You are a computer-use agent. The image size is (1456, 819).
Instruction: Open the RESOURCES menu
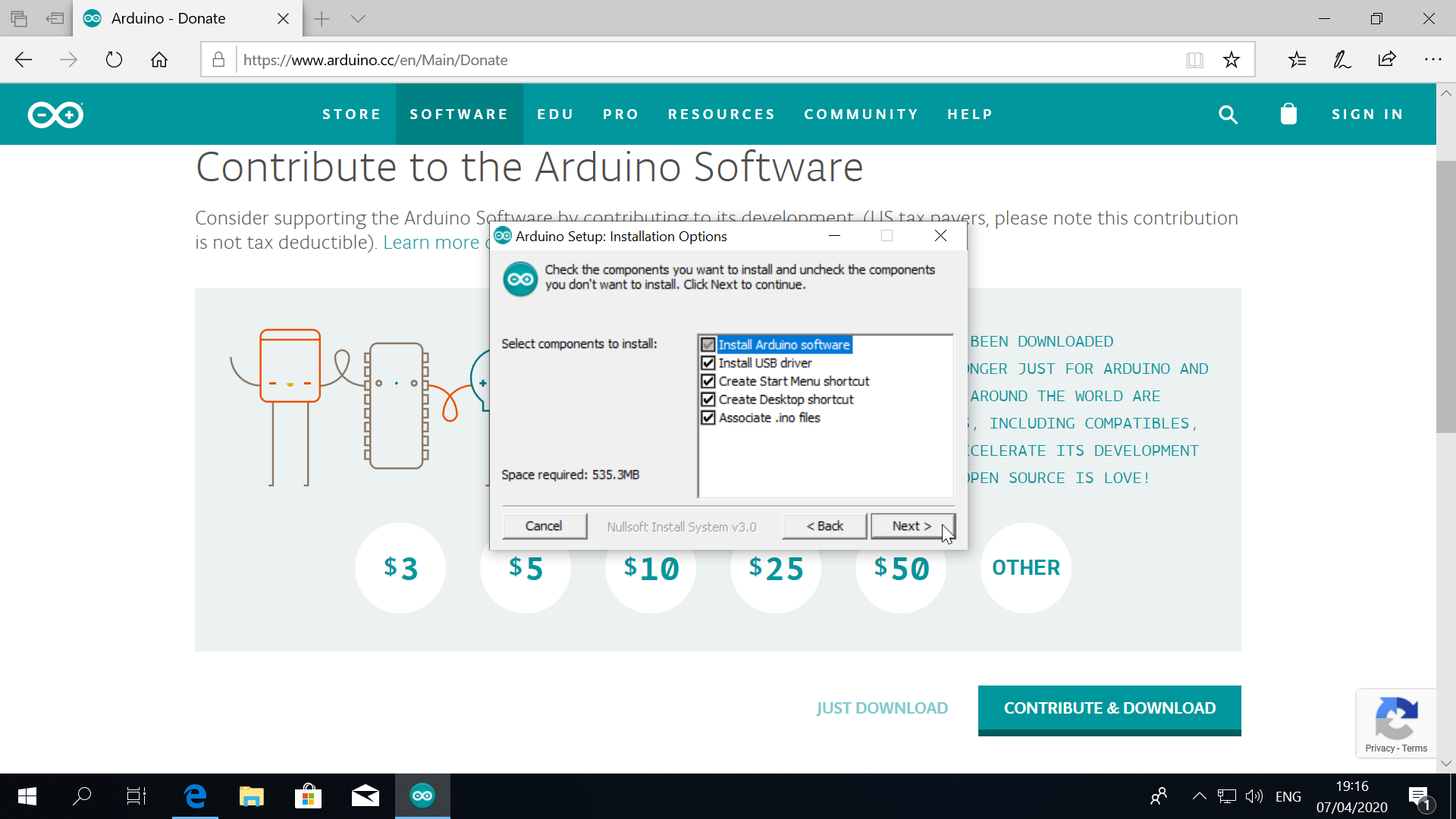(x=722, y=115)
